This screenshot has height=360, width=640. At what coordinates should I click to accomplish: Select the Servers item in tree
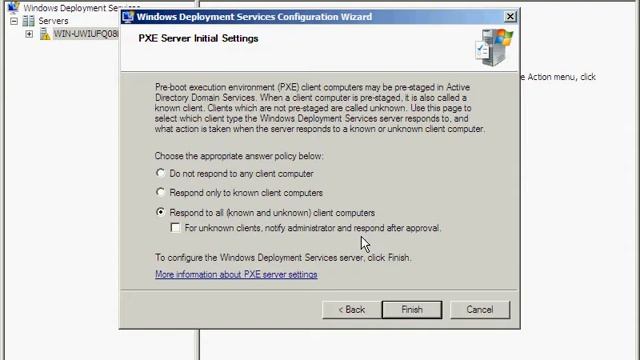pos(53,21)
